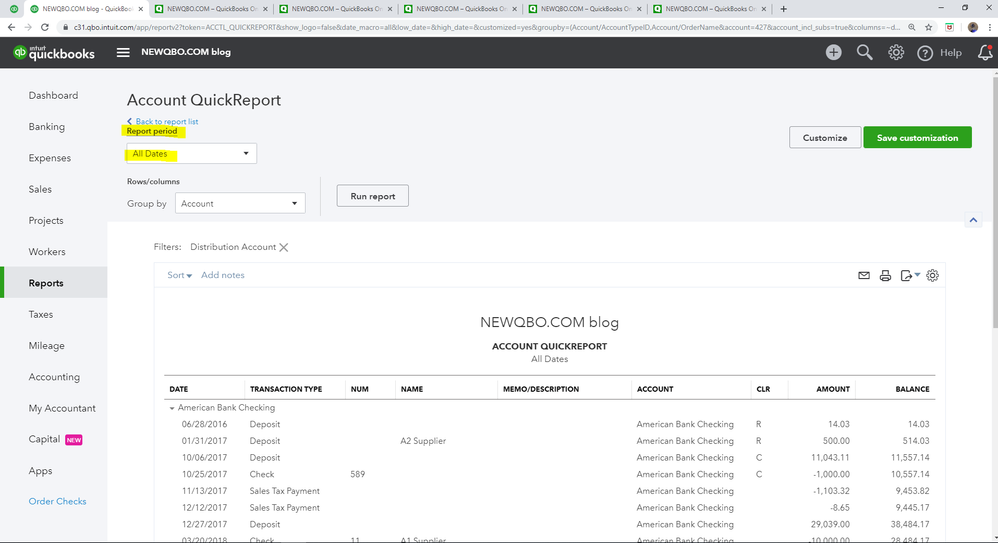Viewport: 998px width, 543px height.
Task: Print the report
Action: click(885, 276)
